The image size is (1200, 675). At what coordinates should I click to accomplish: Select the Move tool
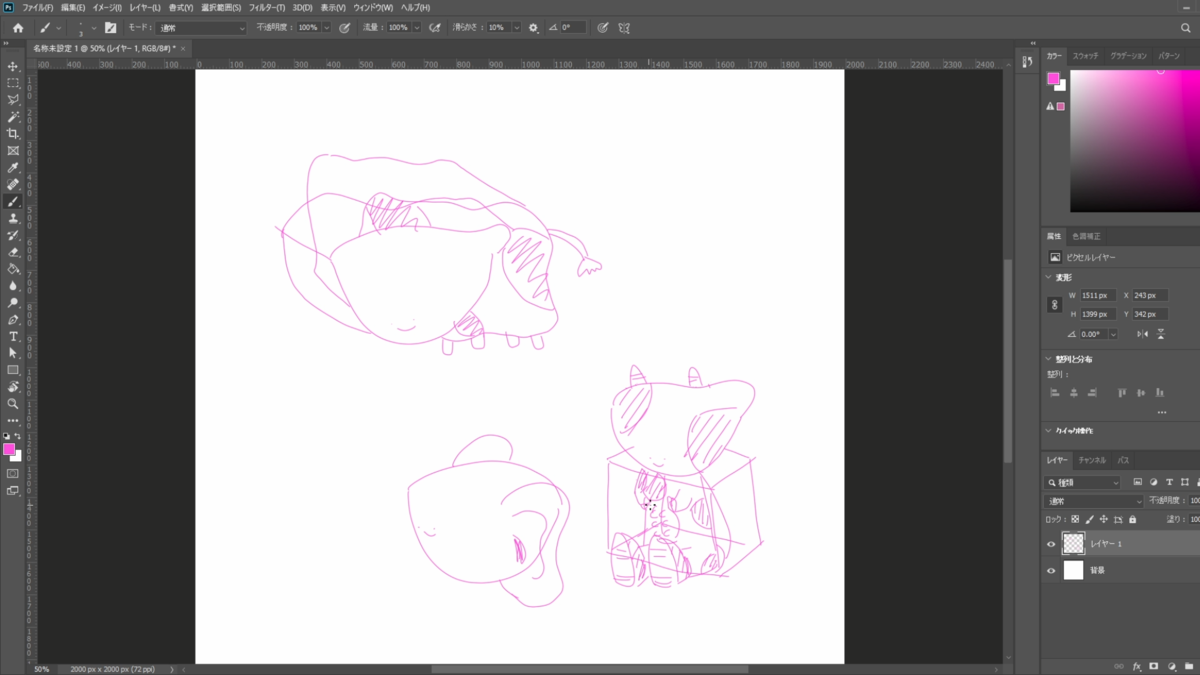13,66
